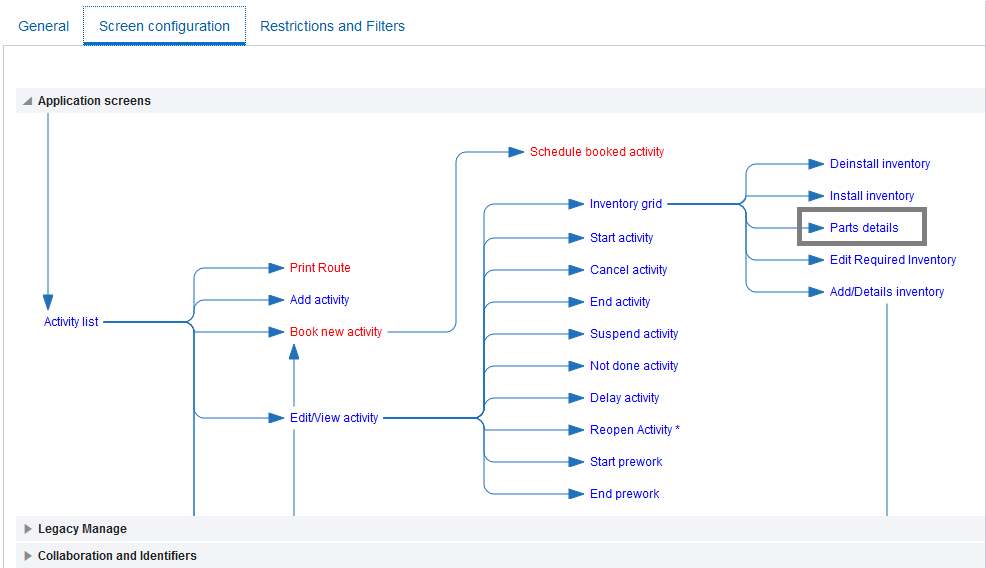Image resolution: width=986 pixels, height=568 pixels.
Task: Open Edit/View activity configuration
Action: click(x=334, y=418)
